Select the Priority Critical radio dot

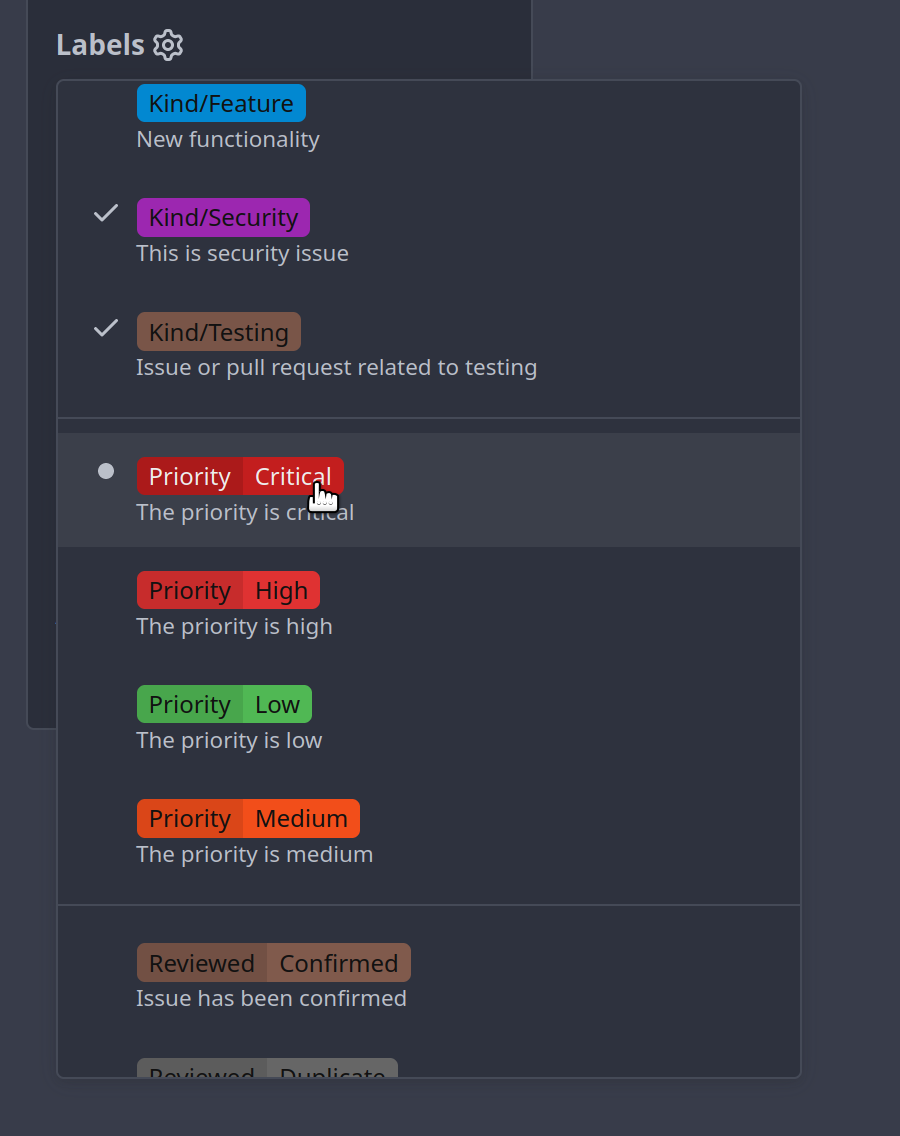(x=106, y=472)
